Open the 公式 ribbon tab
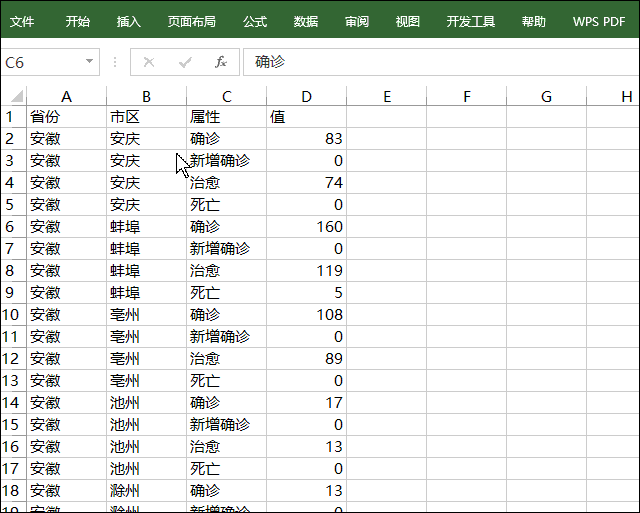 pos(255,21)
